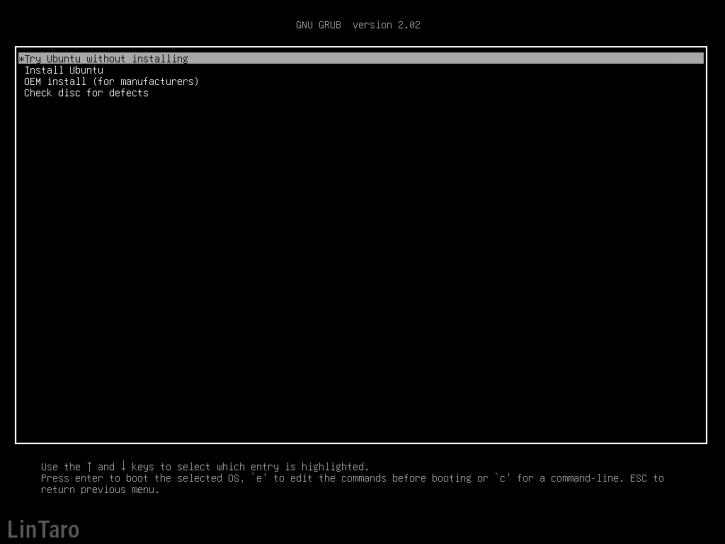Screen dimensions: 725x544
Task: Pick 'OEM install (for manufacturers)' entry
Action: pos(111,81)
